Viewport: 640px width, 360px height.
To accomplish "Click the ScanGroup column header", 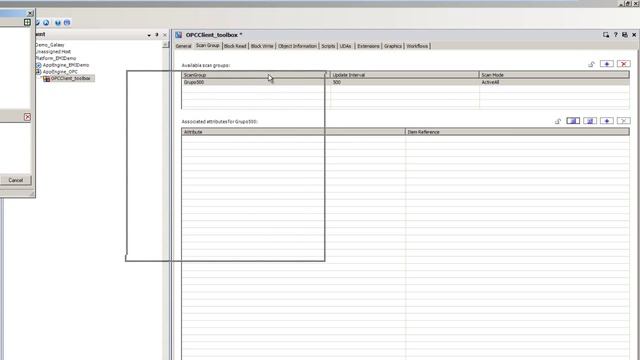I will coord(255,75).
